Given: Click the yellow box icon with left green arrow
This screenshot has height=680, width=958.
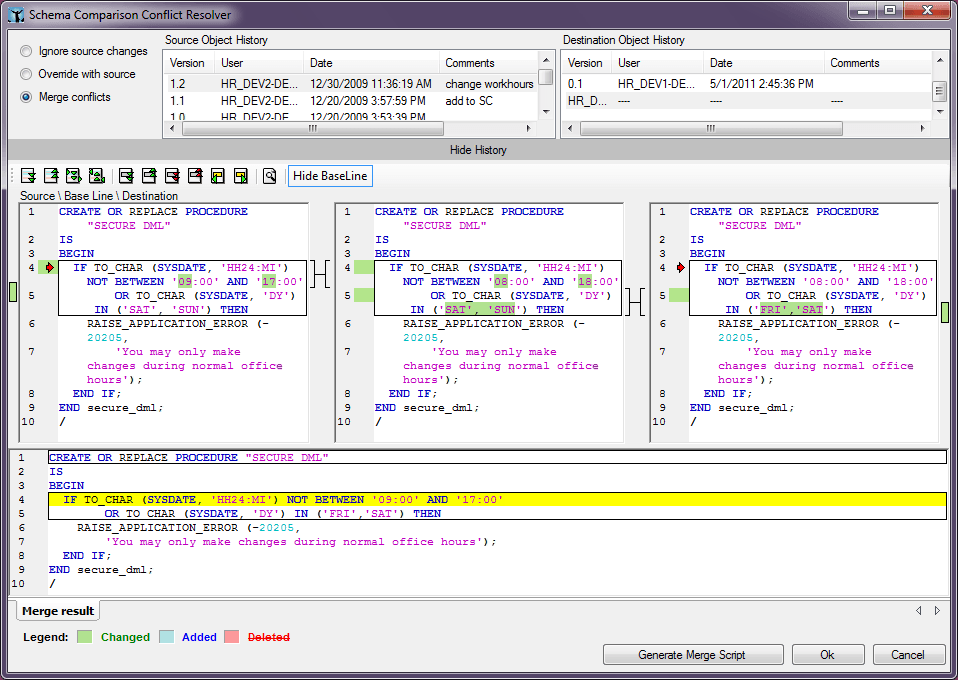Looking at the screenshot, I should pyautogui.click(x=218, y=176).
